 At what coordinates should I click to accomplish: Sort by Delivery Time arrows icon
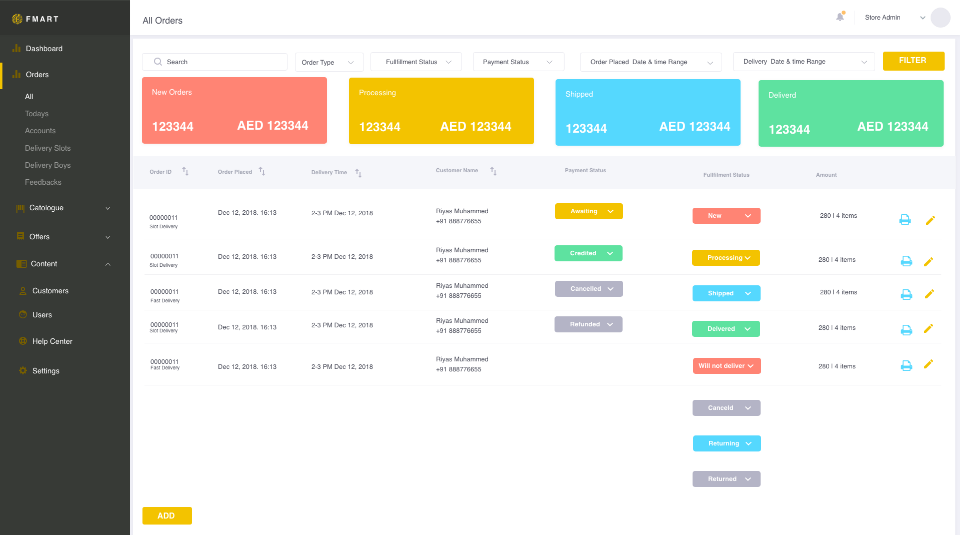pyautogui.click(x=358, y=173)
